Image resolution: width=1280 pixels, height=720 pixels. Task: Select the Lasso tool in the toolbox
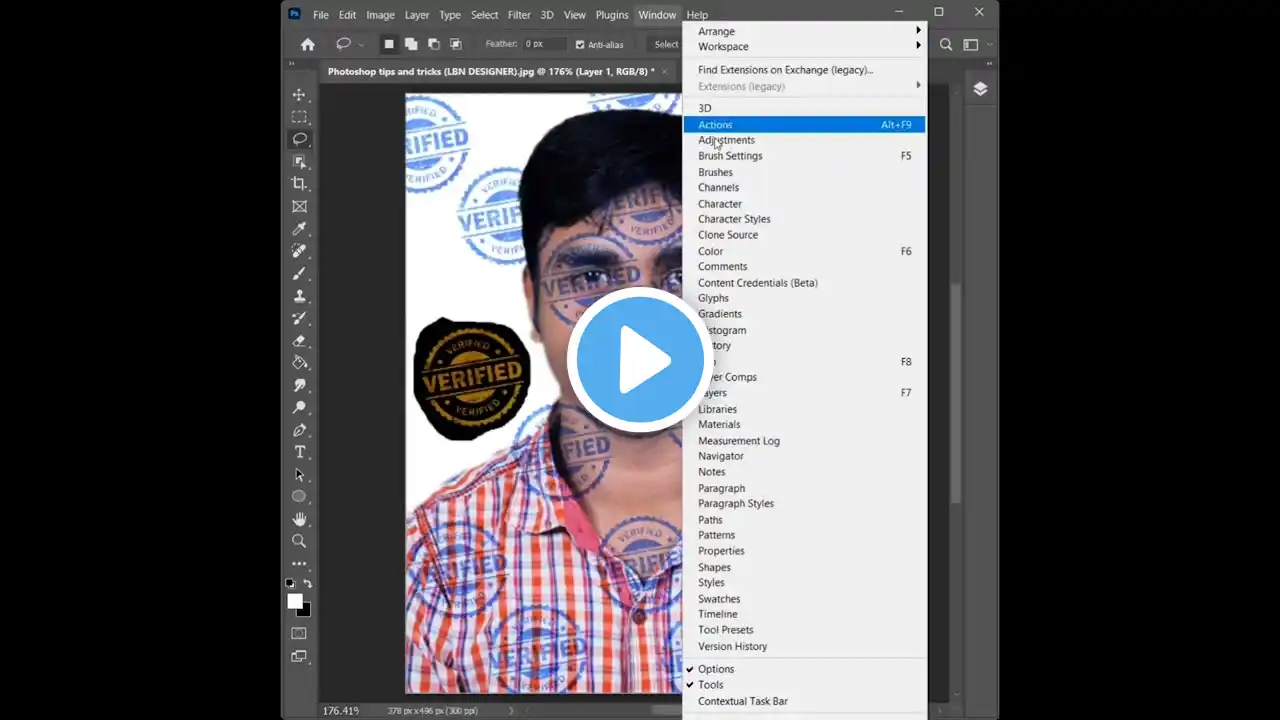click(299, 139)
